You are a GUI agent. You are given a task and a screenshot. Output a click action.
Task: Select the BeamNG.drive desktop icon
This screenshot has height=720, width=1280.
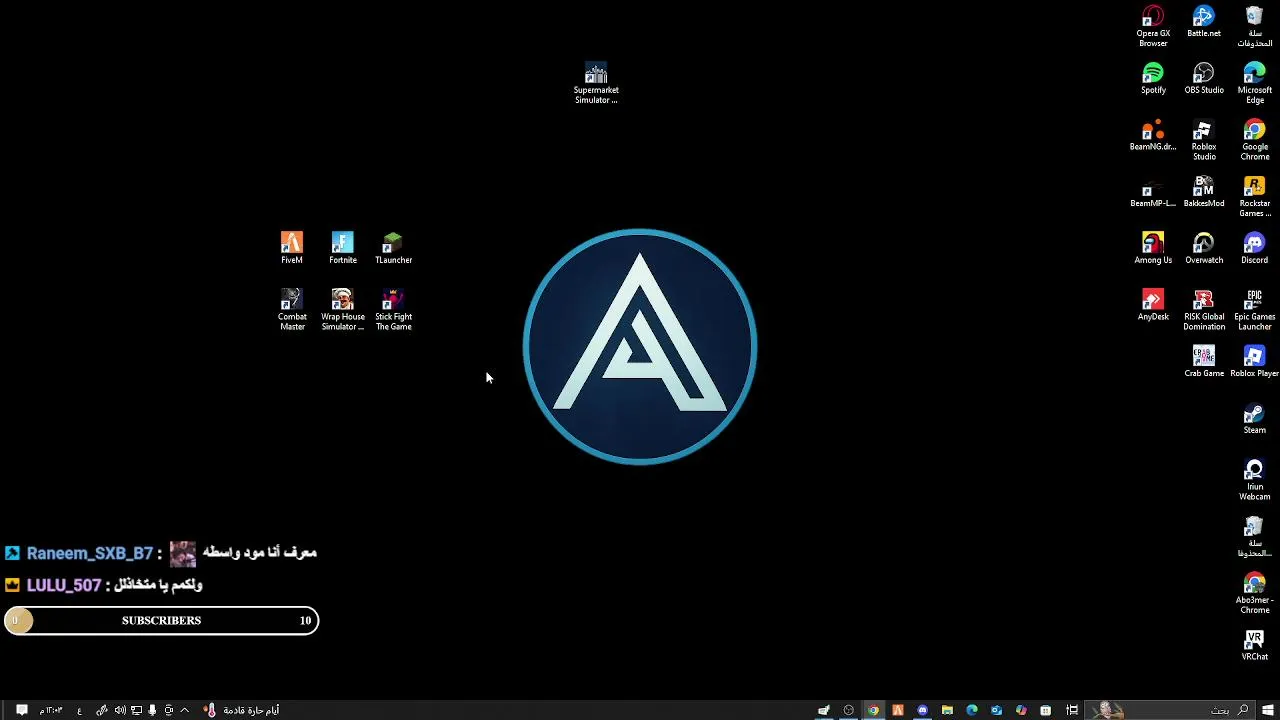click(1153, 136)
